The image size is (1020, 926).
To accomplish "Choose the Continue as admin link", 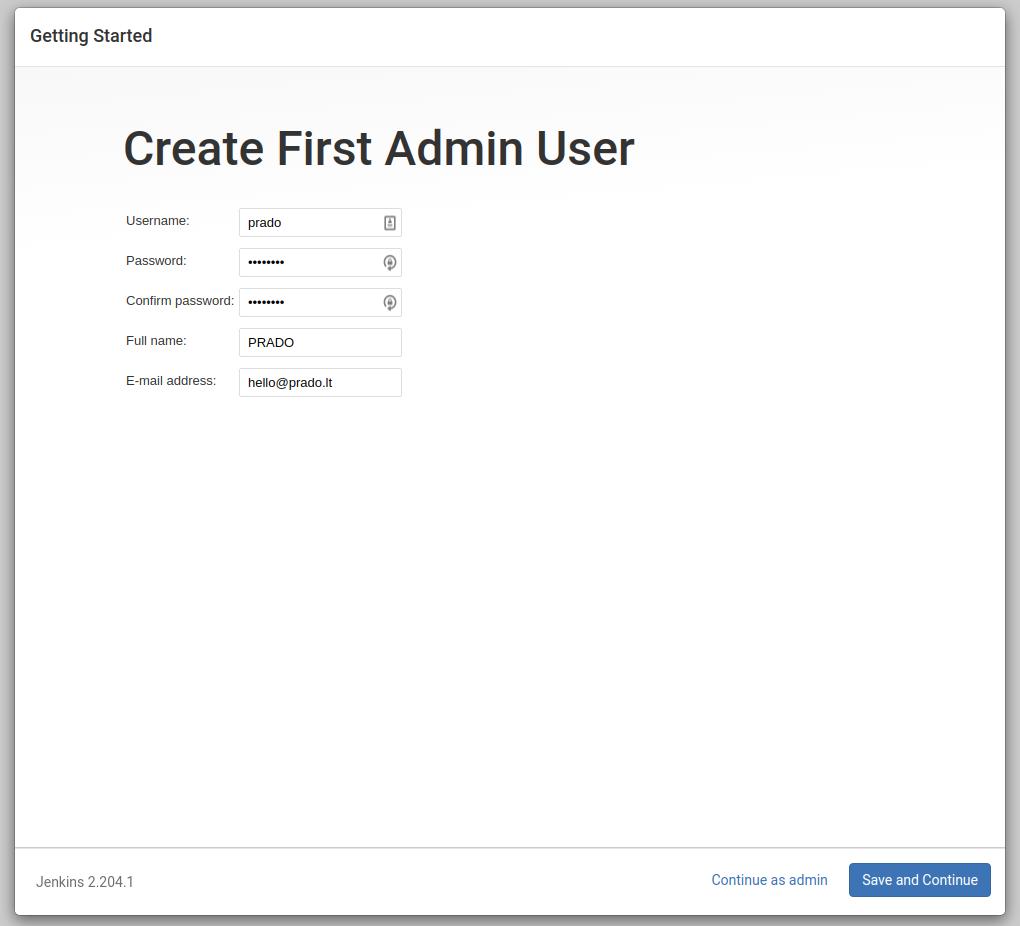I will pos(769,880).
